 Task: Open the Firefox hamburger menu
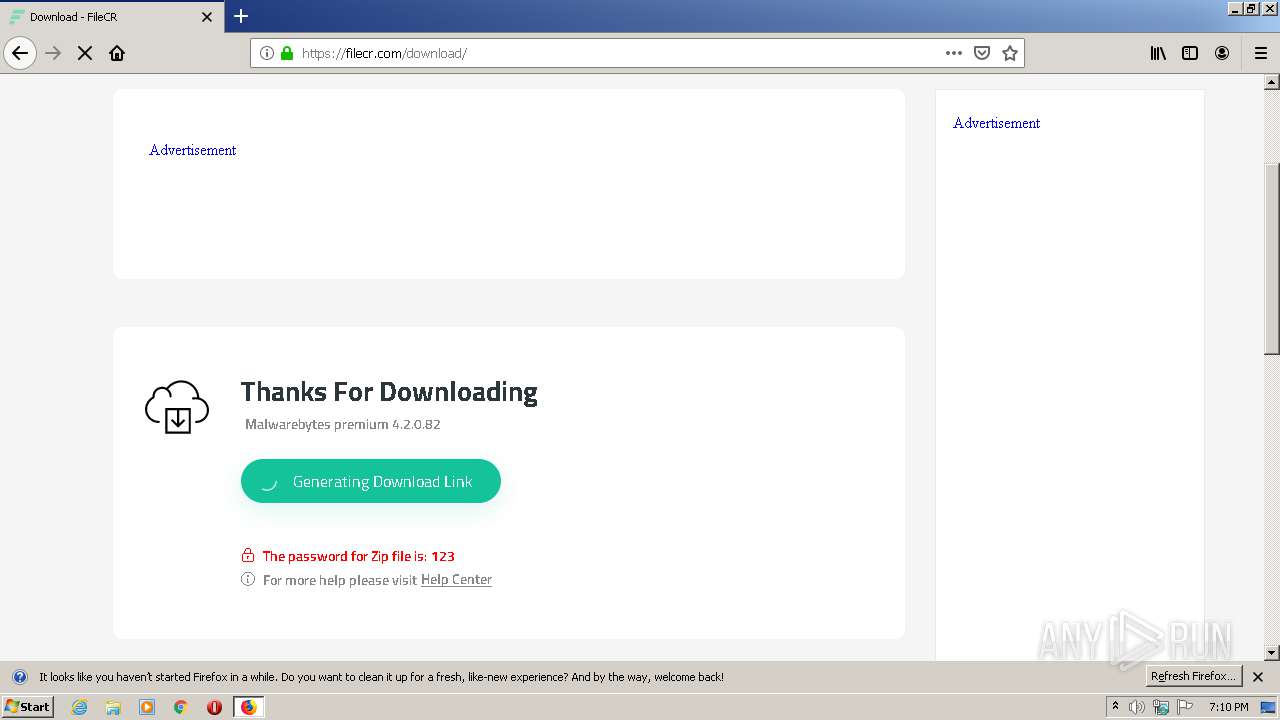tap(1261, 53)
